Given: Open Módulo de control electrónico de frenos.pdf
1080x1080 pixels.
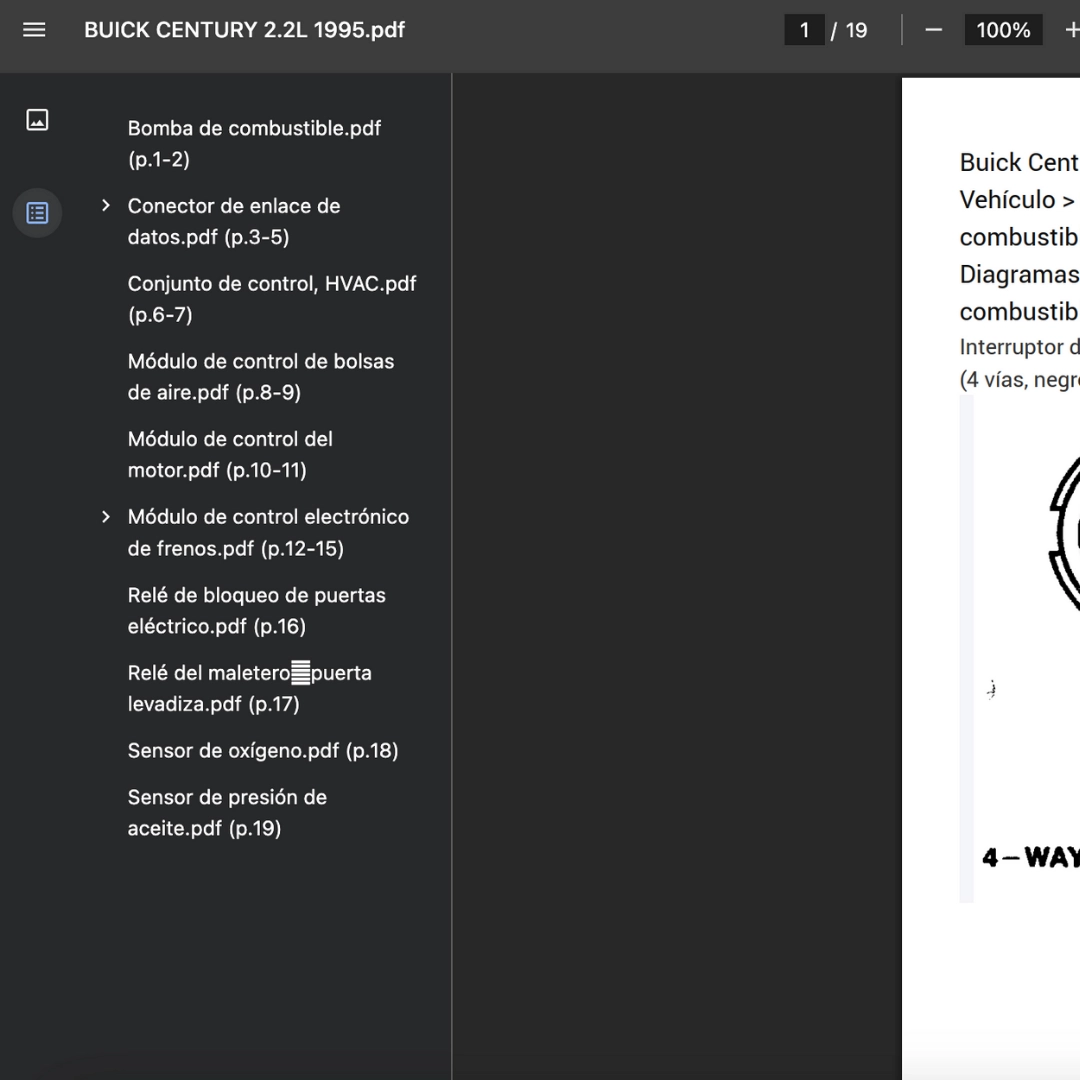Looking at the screenshot, I should pyautogui.click(x=268, y=532).
